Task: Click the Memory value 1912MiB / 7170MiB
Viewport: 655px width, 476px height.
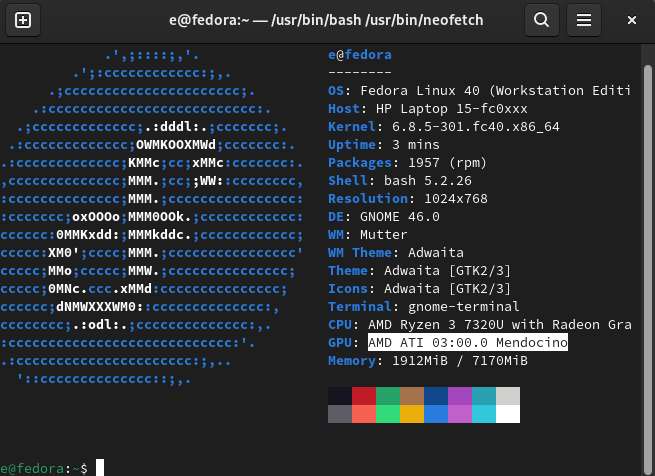Action: click(460, 360)
